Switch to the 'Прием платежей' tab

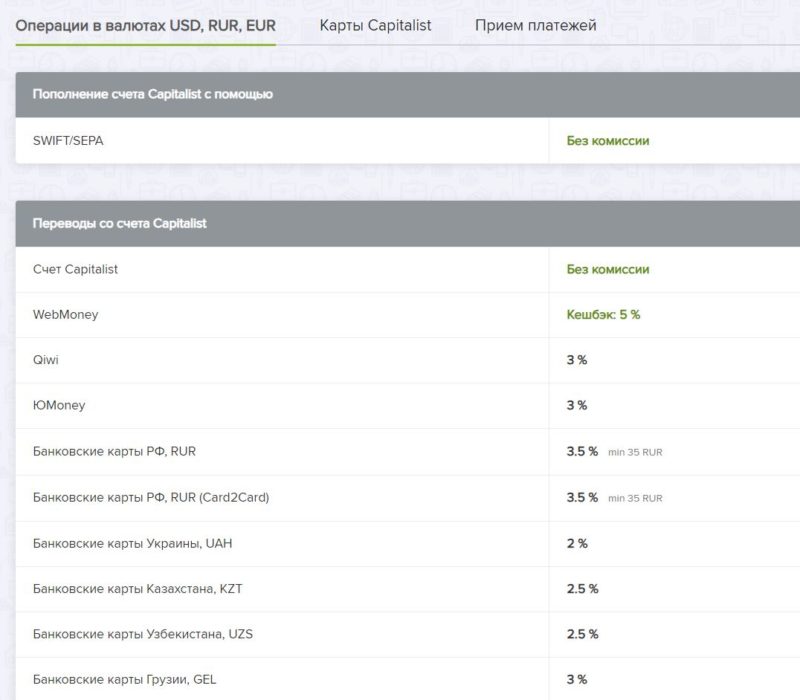pyautogui.click(x=535, y=26)
